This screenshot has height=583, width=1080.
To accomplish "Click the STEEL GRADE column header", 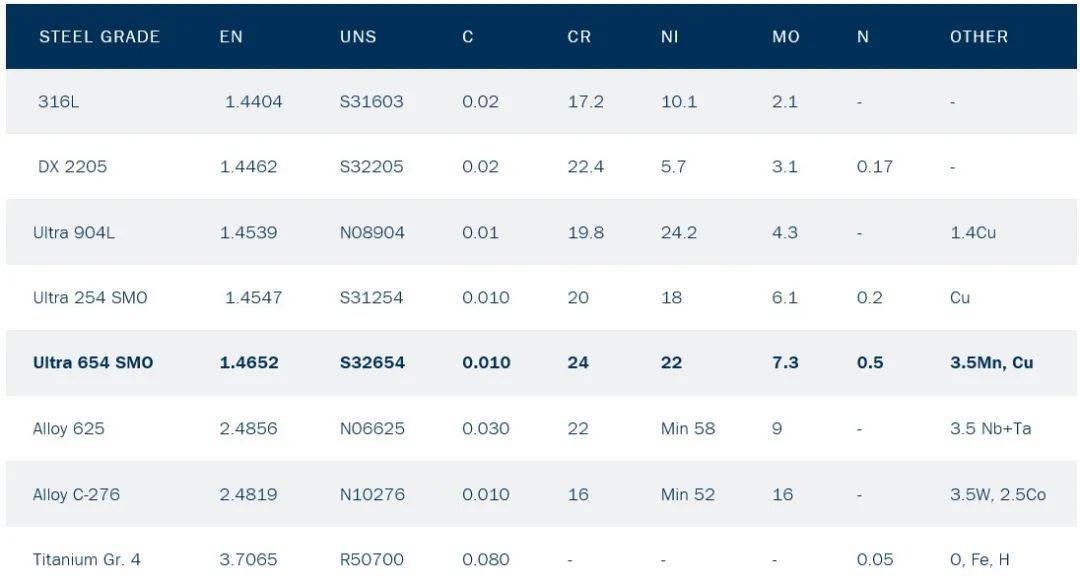I will coord(99,37).
